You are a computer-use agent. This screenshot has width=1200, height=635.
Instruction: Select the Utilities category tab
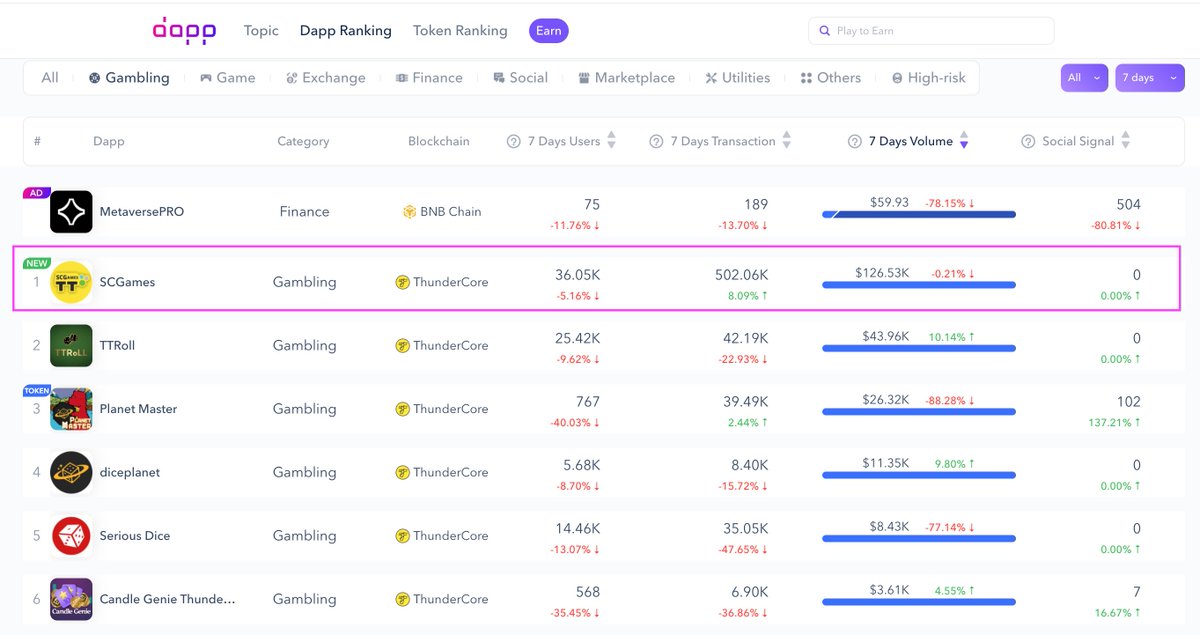click(737, 78)
